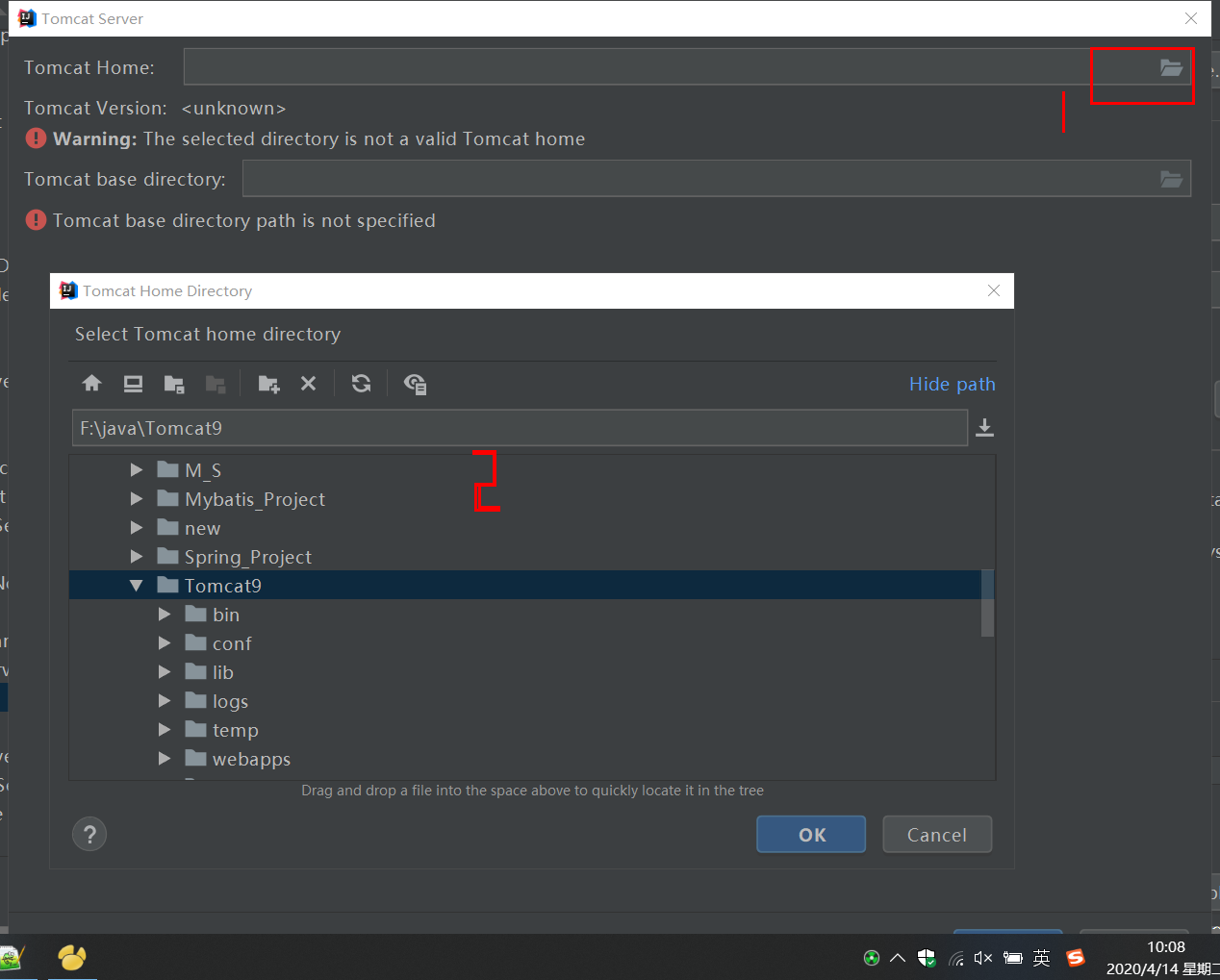Click the green circular tray icon
This screenshot has width=1220, height=980.
coord(872,958)
